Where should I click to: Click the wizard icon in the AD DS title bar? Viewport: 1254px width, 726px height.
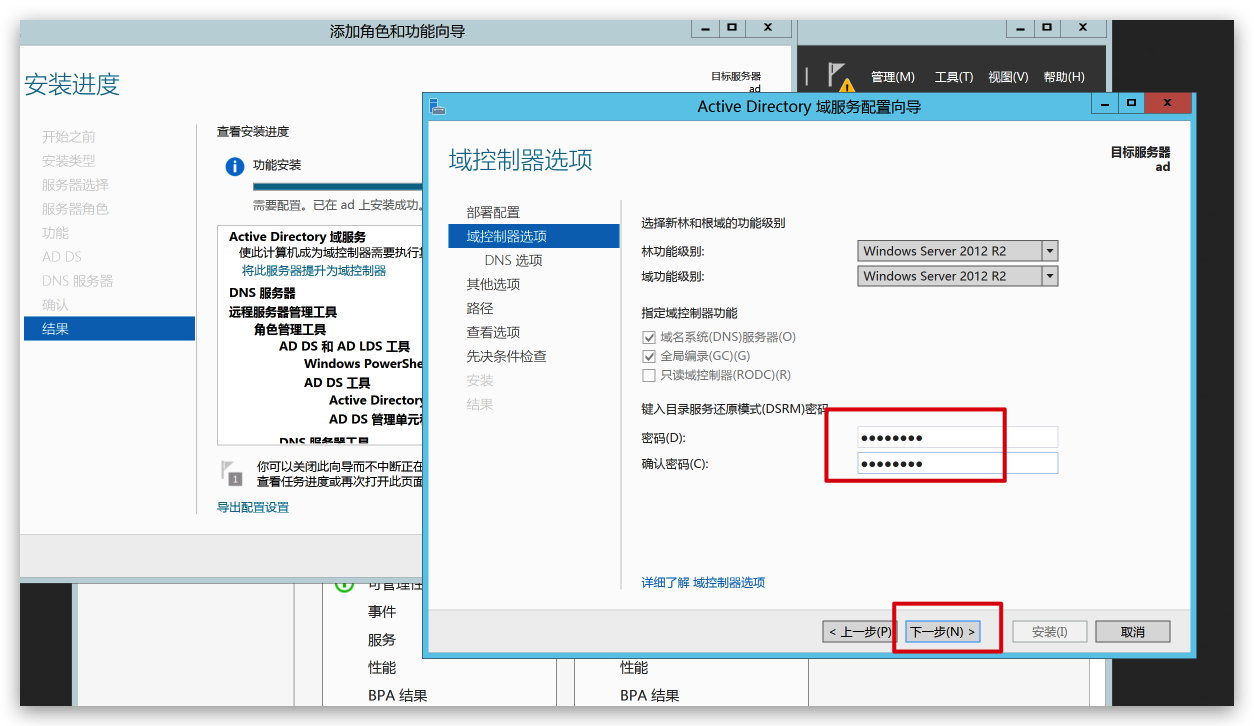coord(436,106)
